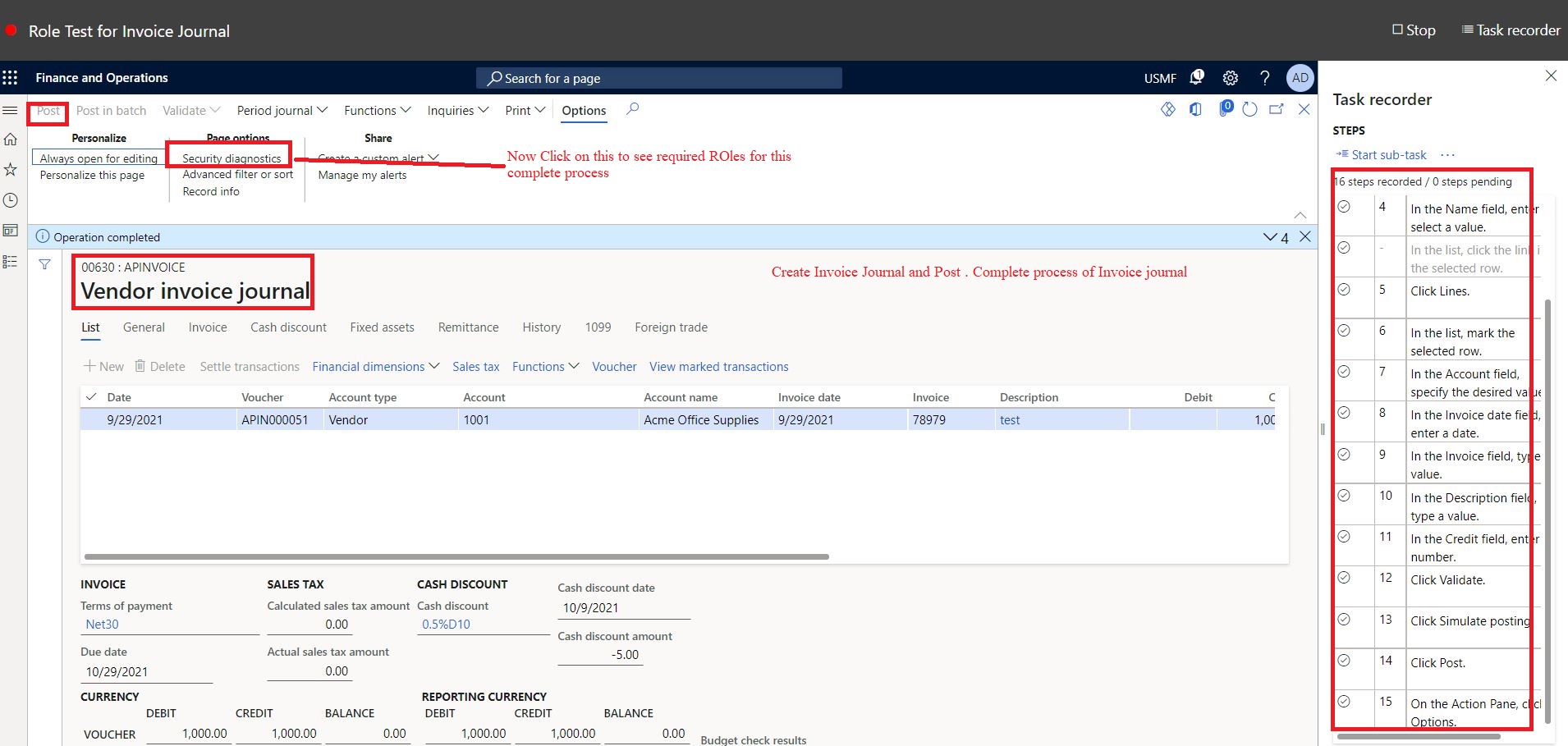Image resolution: width=1568 pixels, height=746 pixels.
Task: Enable Always open for editing
Action: (98, 158)
